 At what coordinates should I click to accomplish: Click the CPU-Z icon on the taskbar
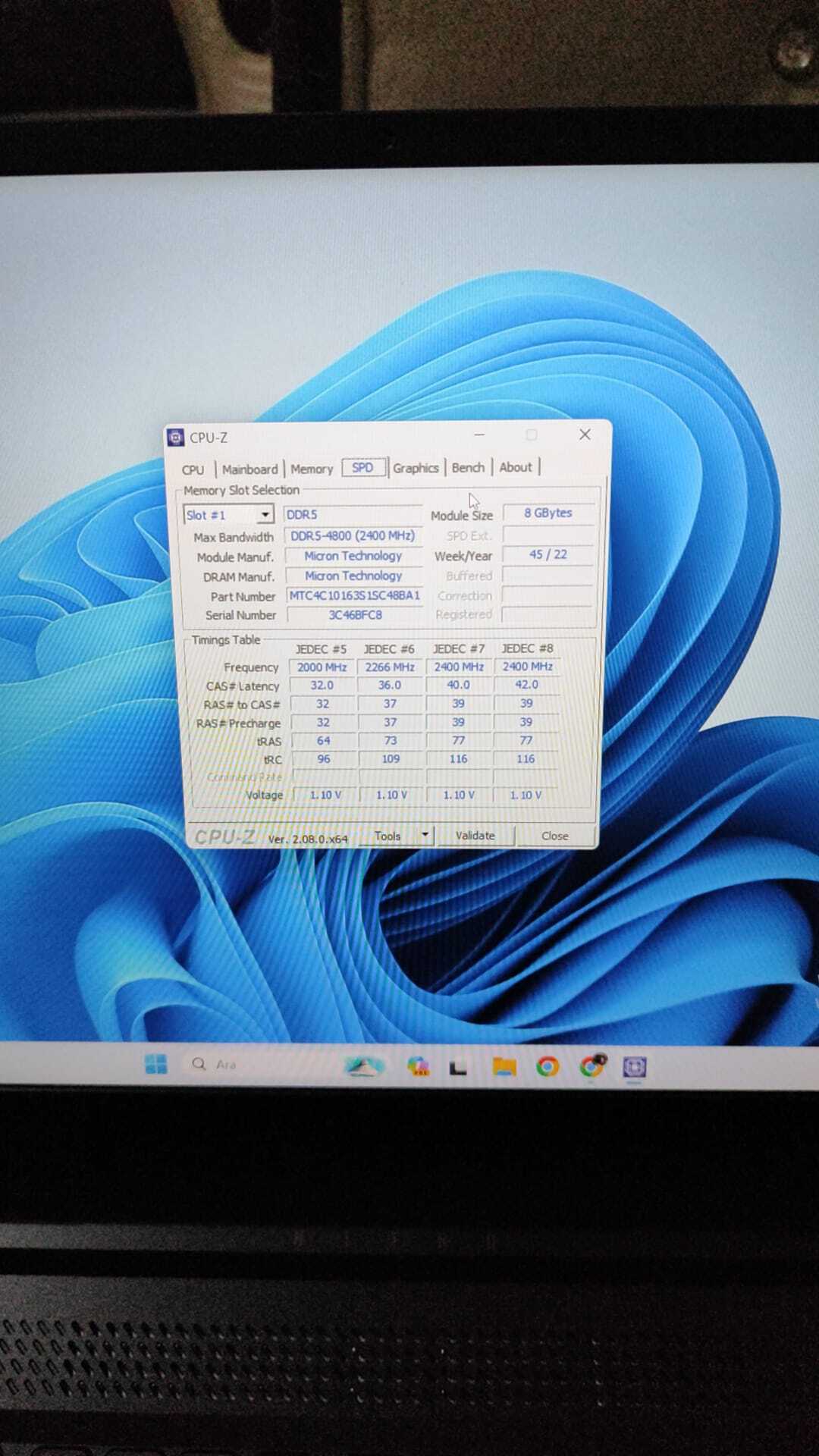(x=635, y=1067)
